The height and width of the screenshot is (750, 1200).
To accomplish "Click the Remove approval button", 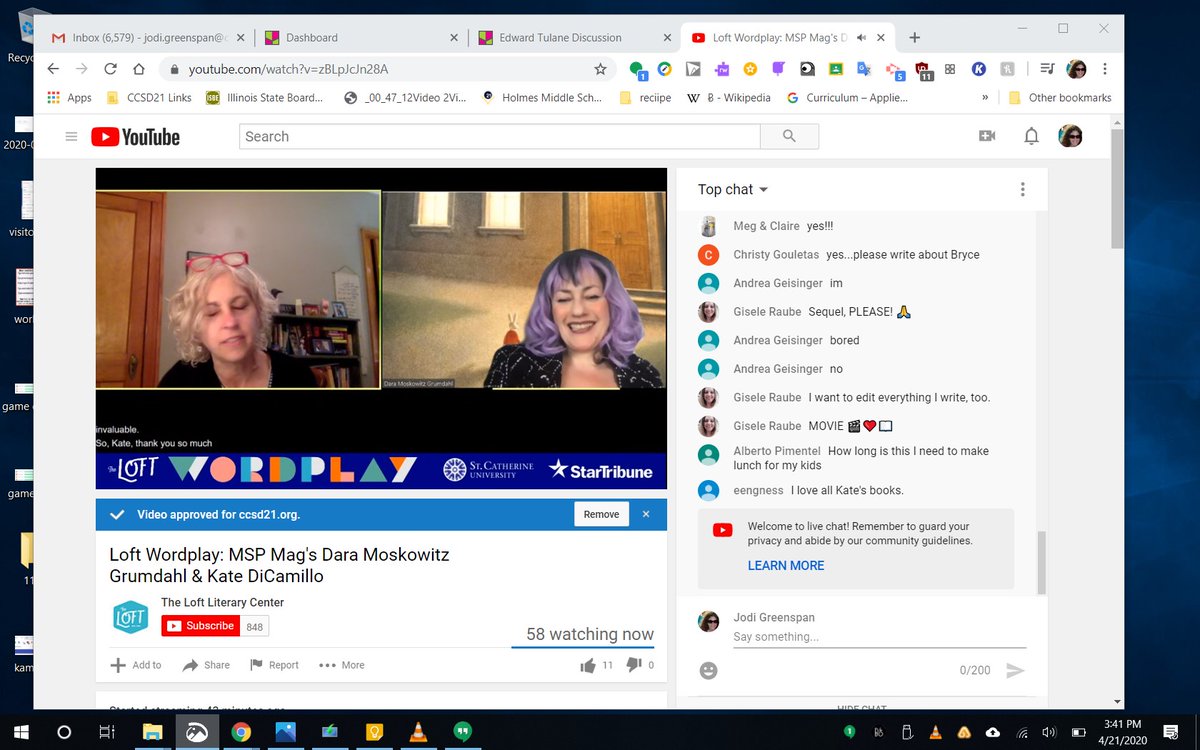I will click(x=601, y=514).
